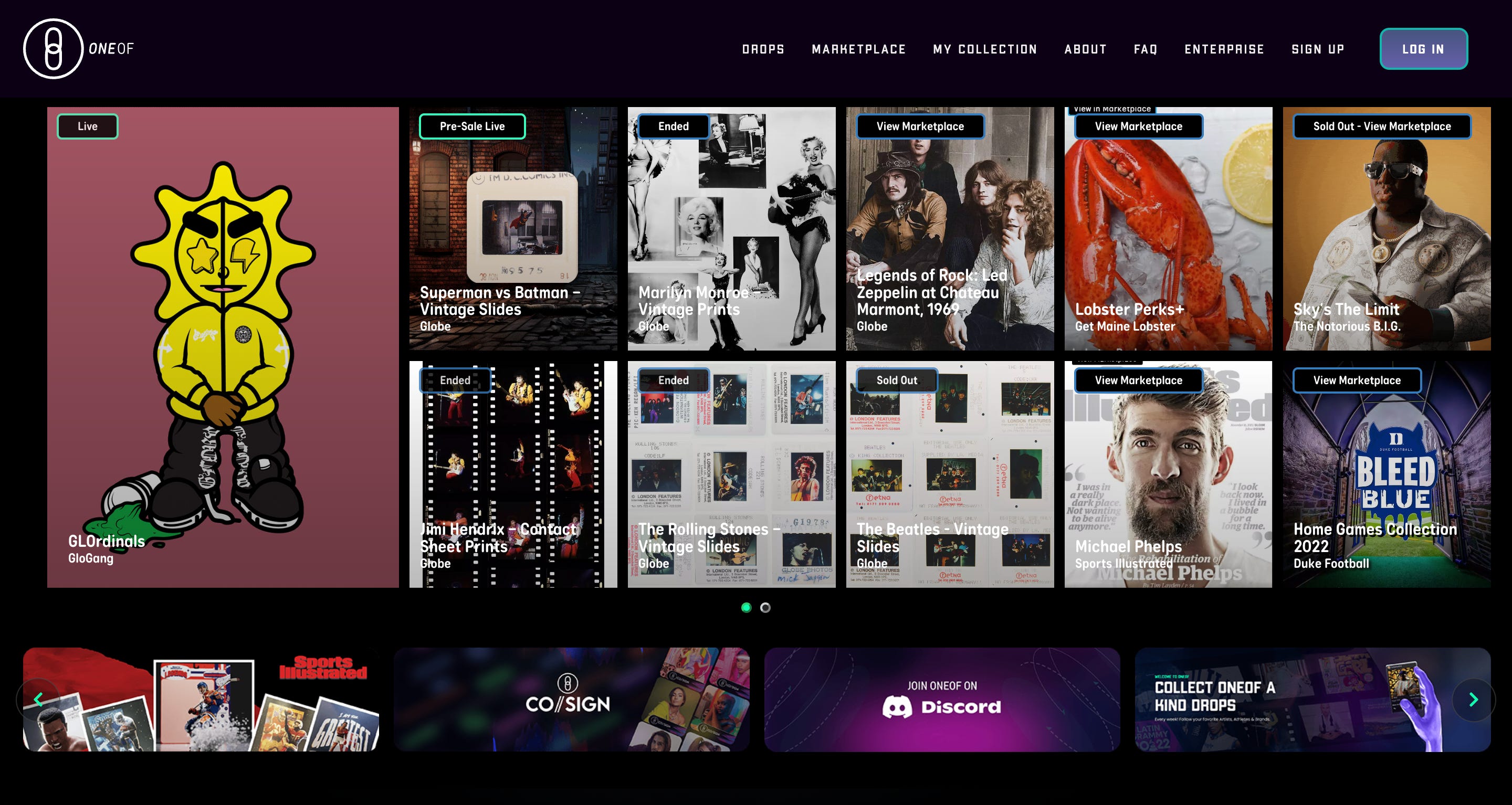
Task: Click Ended badge on Marilyn Monroe card
Action: [673, 126]
